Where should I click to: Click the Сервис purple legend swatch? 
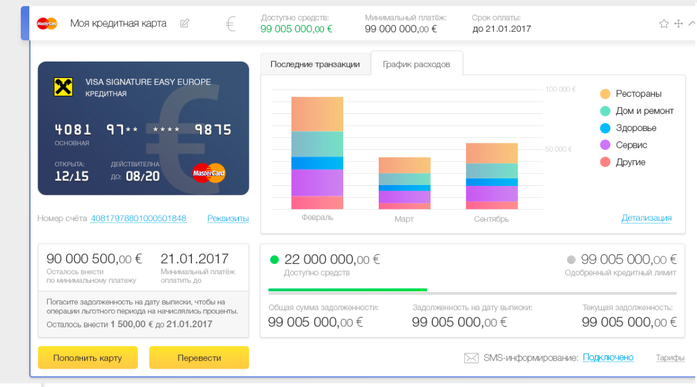point(605,145)
